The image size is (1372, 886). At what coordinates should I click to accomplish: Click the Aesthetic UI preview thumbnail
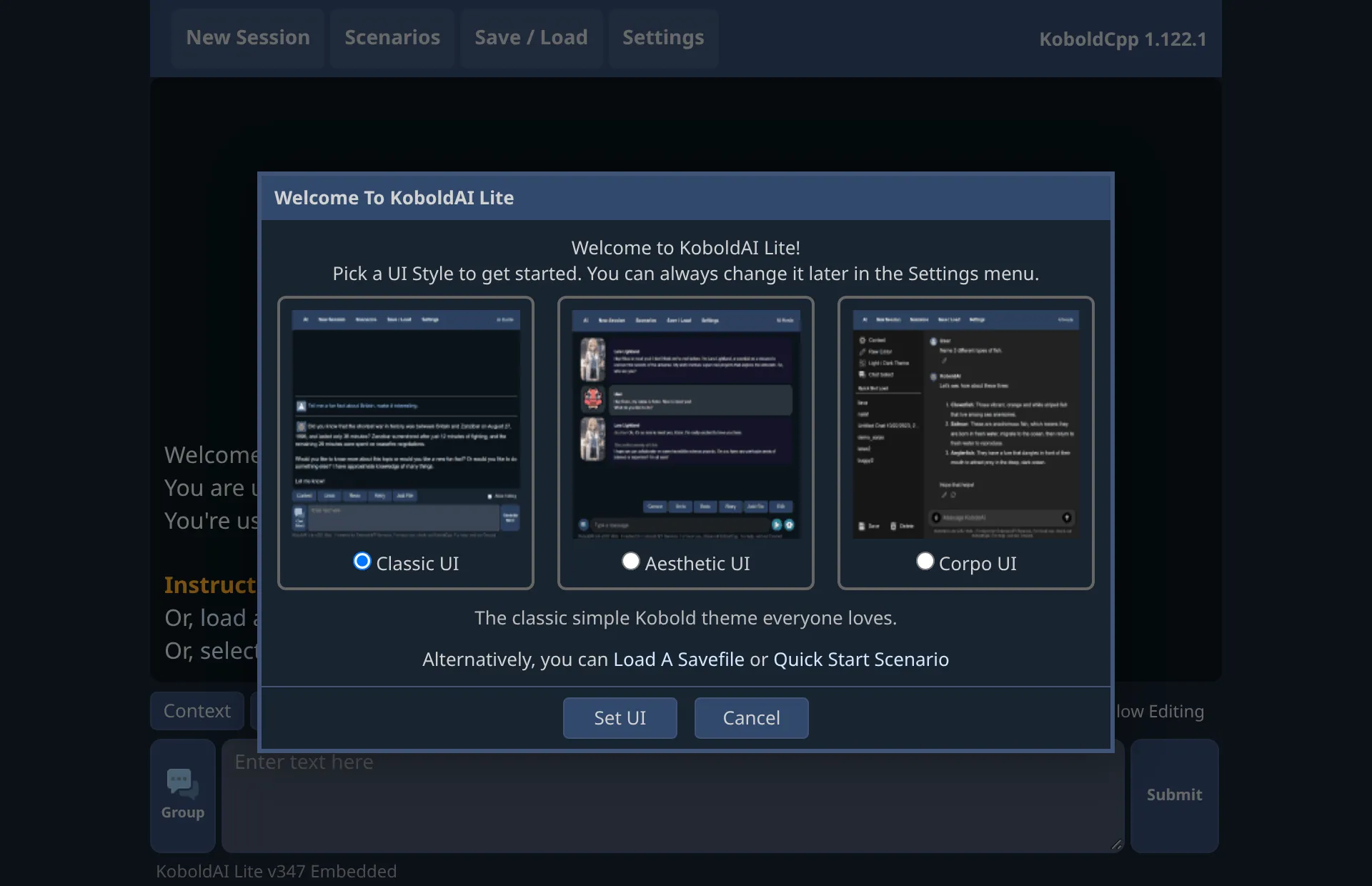686,424
